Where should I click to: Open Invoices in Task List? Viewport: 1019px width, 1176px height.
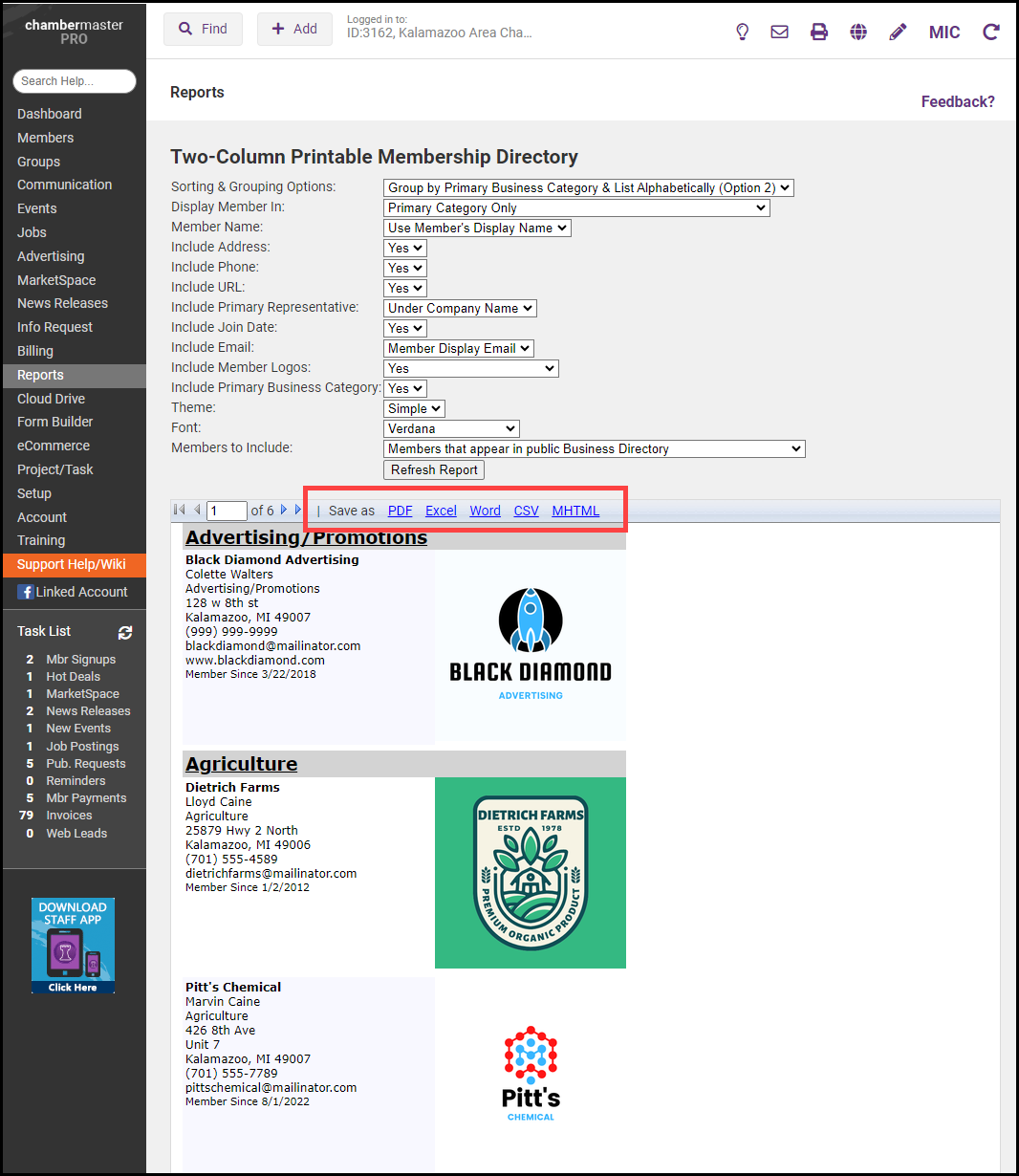point(70,816)
